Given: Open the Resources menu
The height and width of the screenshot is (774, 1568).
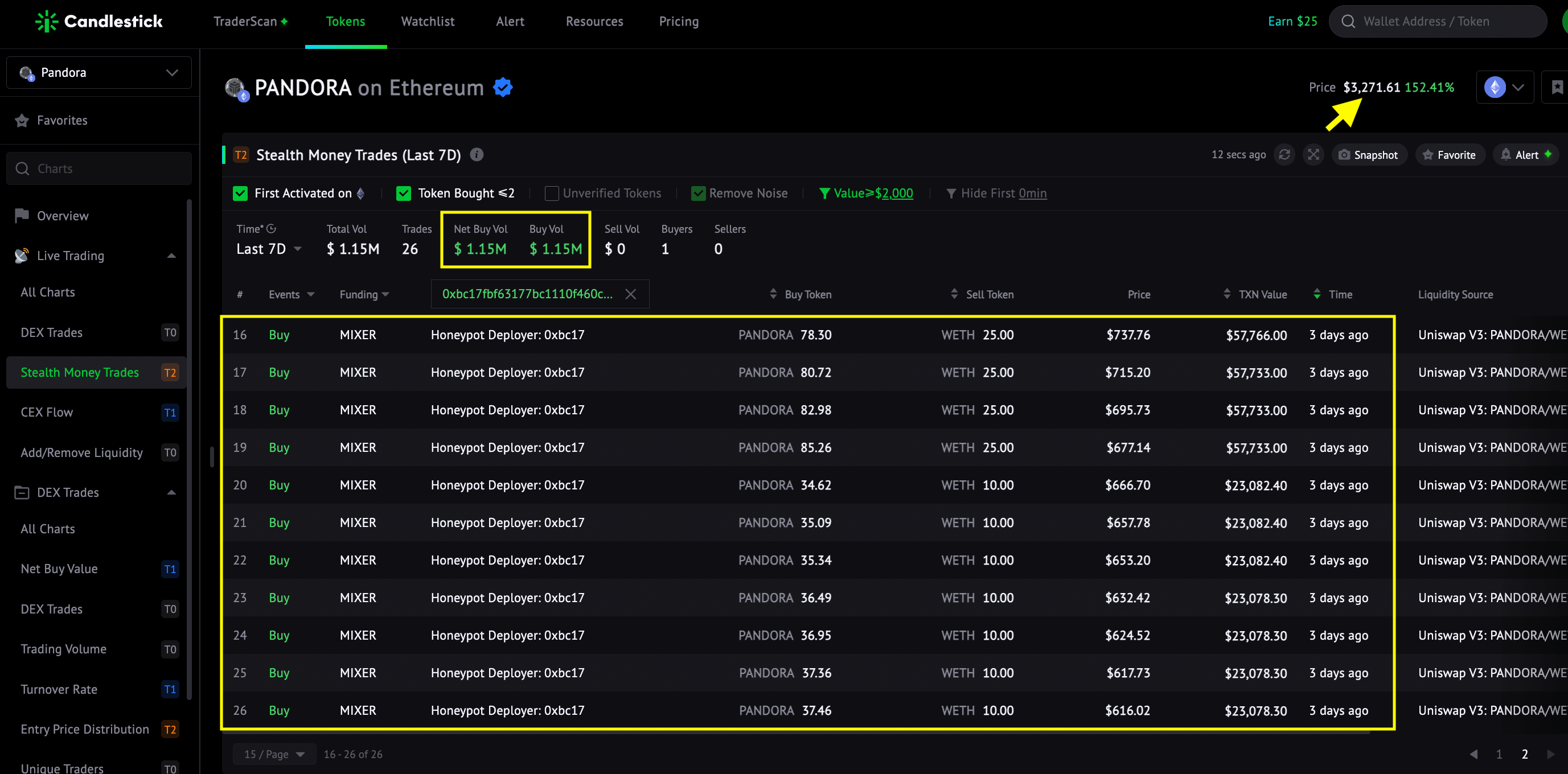Looking at the screenshot, I should point(594,21).
